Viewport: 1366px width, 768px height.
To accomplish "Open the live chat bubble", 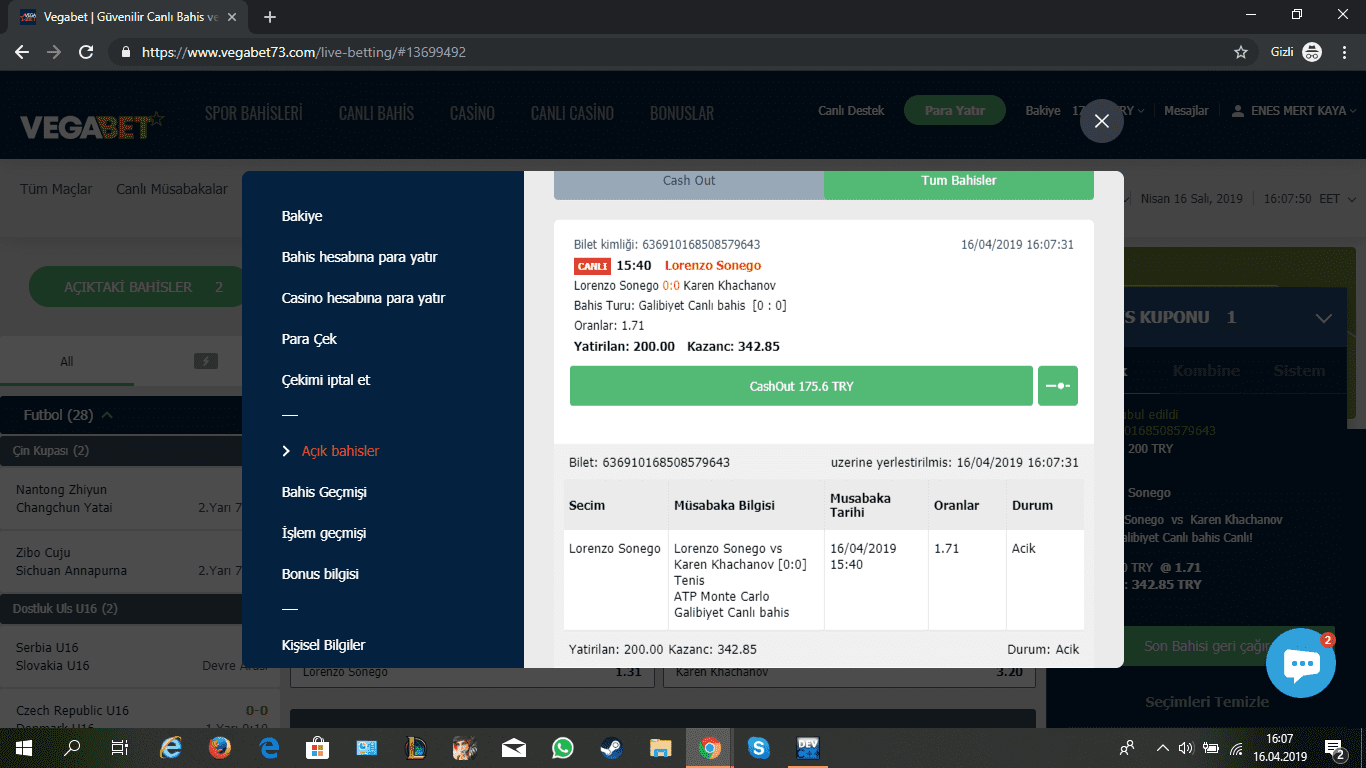I will [1300, 663].
